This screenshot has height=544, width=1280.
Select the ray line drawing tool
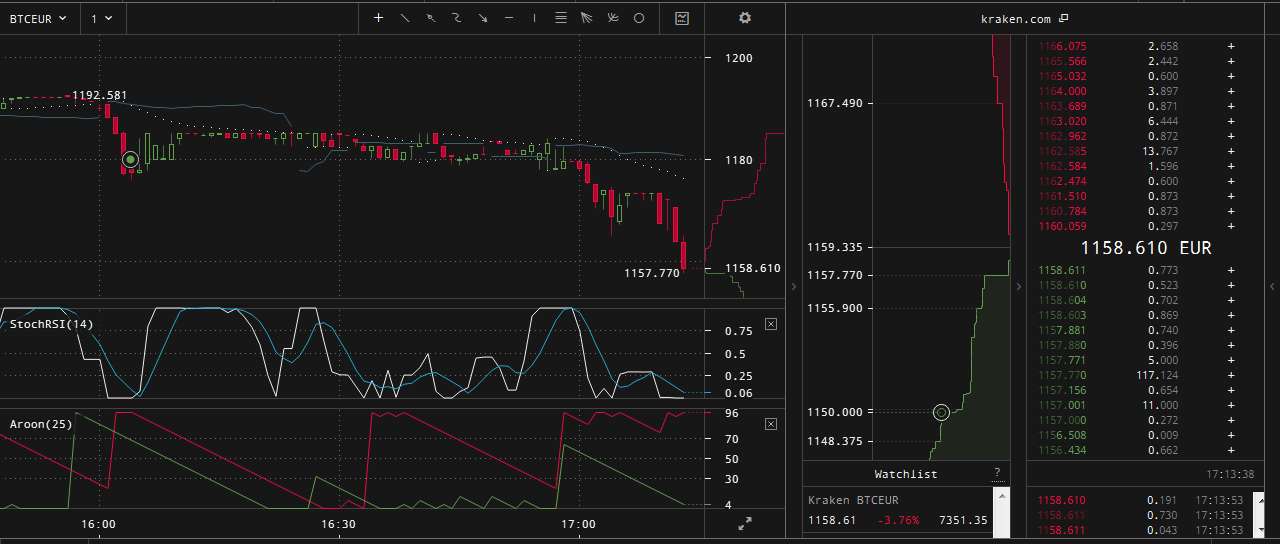click(x=430, y=18)
